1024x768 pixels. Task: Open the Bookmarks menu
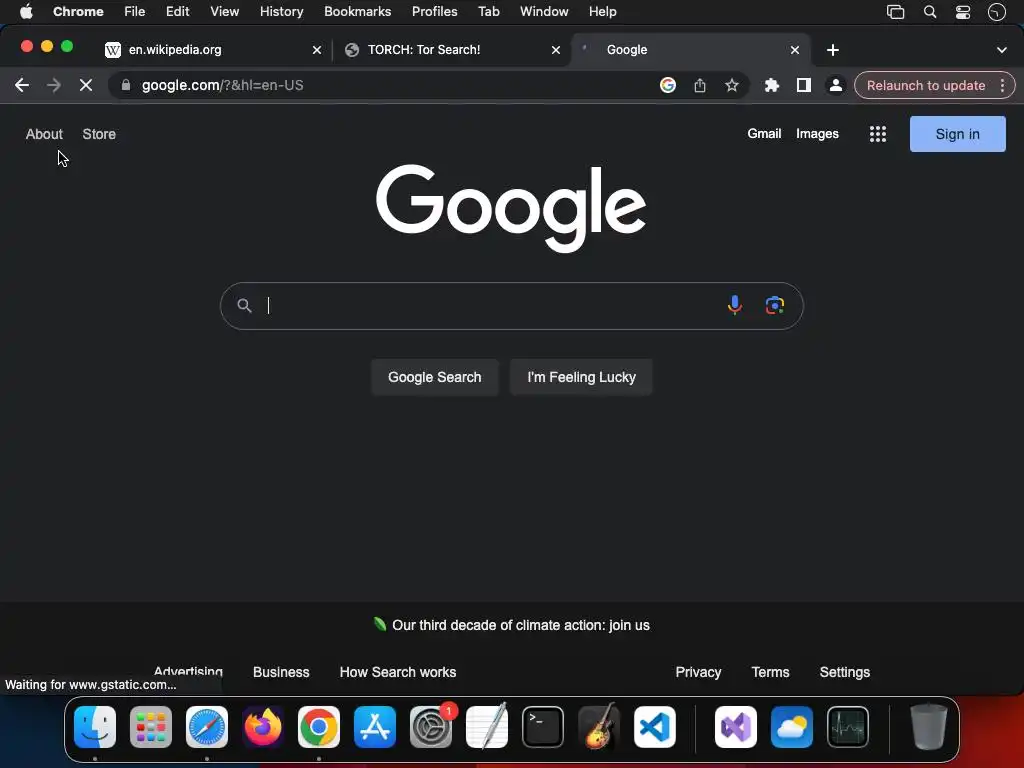(357, 12)
